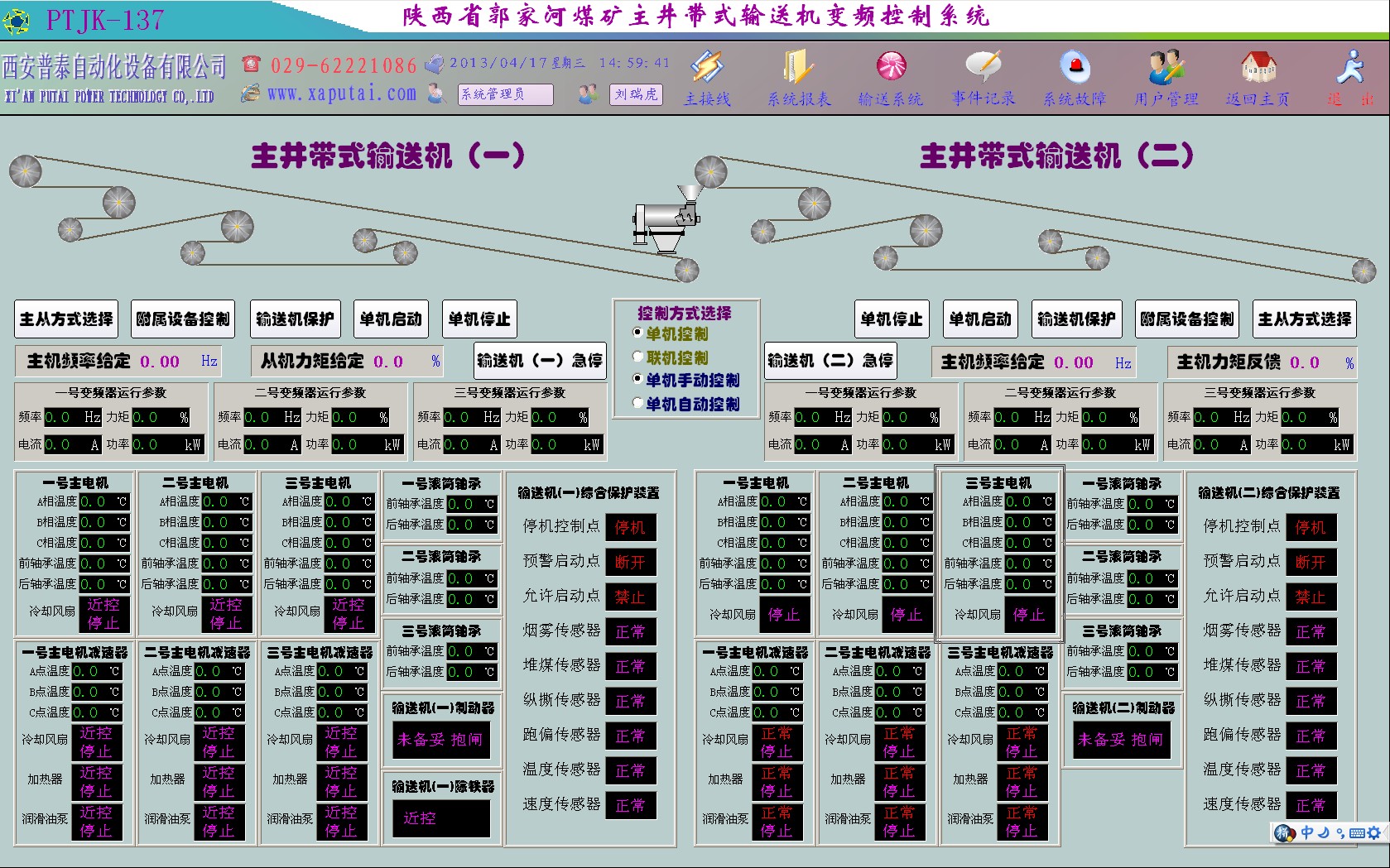The image size is (1390, 868).
Task: Open the 事件记录 event log icon
Action: (x=983, y=68)
